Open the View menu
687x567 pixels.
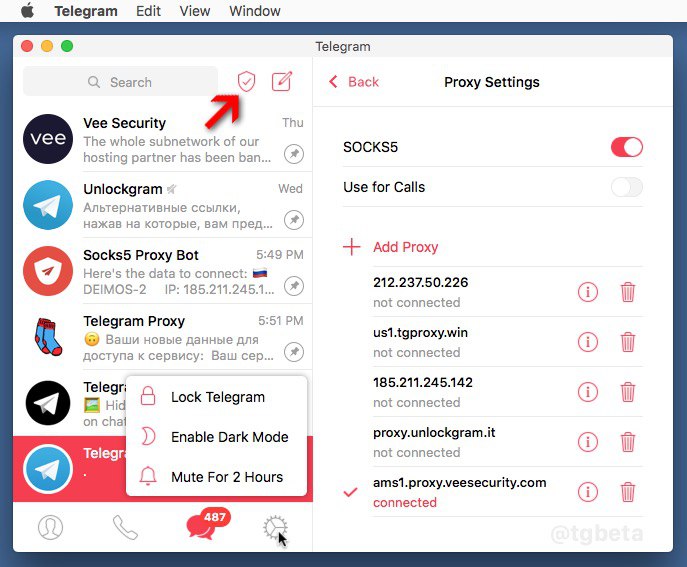[x=195, y=11]
